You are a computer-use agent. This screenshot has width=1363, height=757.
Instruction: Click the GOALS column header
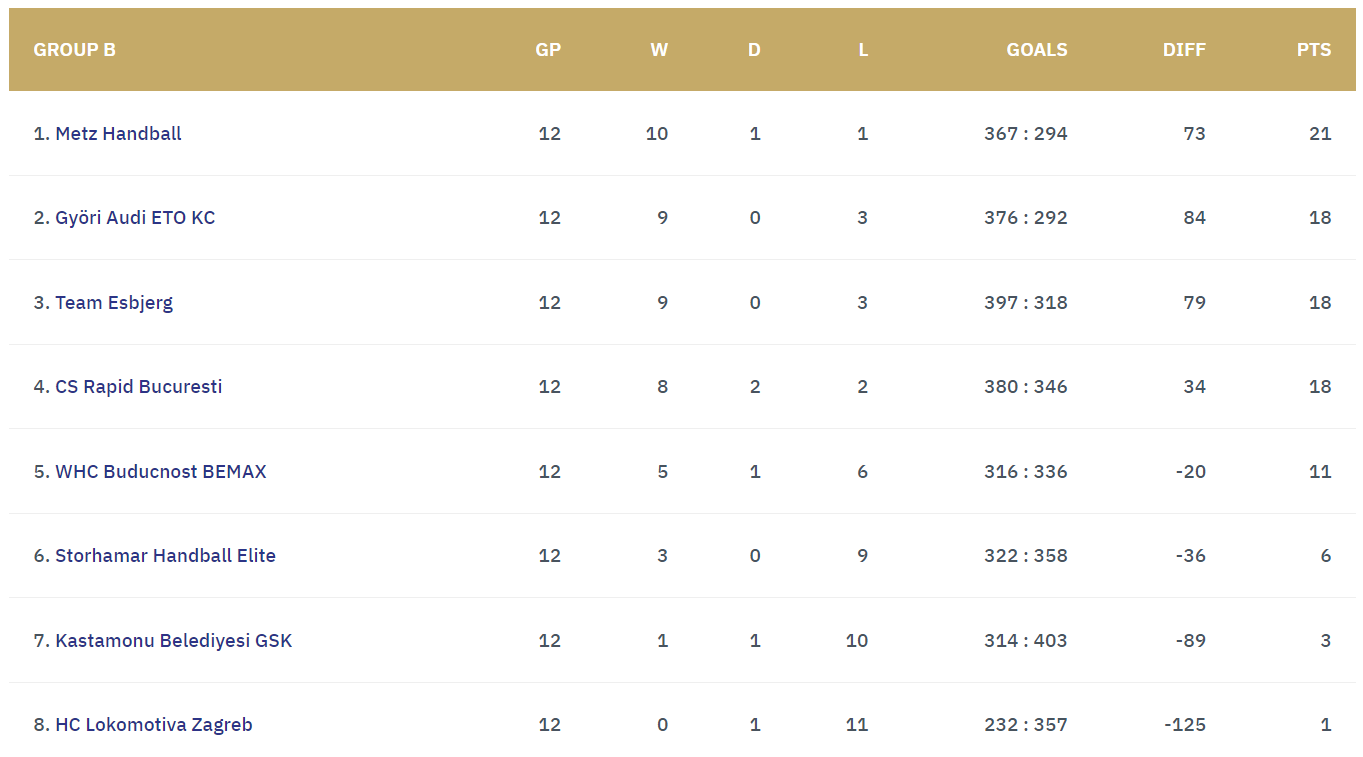(x=1037, y=50)
